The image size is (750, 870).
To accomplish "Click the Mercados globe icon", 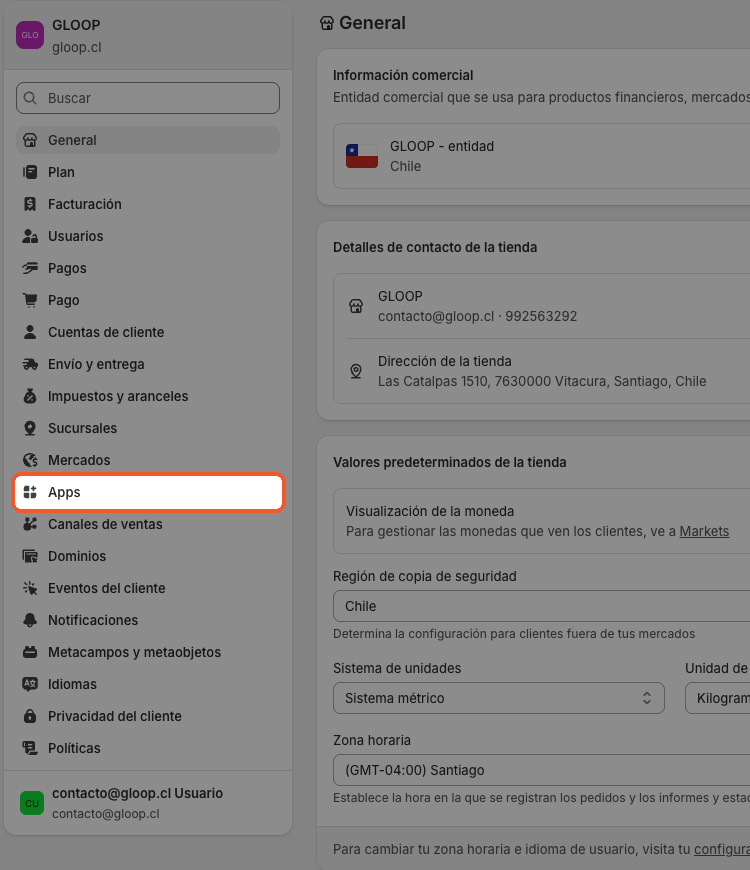I will [30, 461].
